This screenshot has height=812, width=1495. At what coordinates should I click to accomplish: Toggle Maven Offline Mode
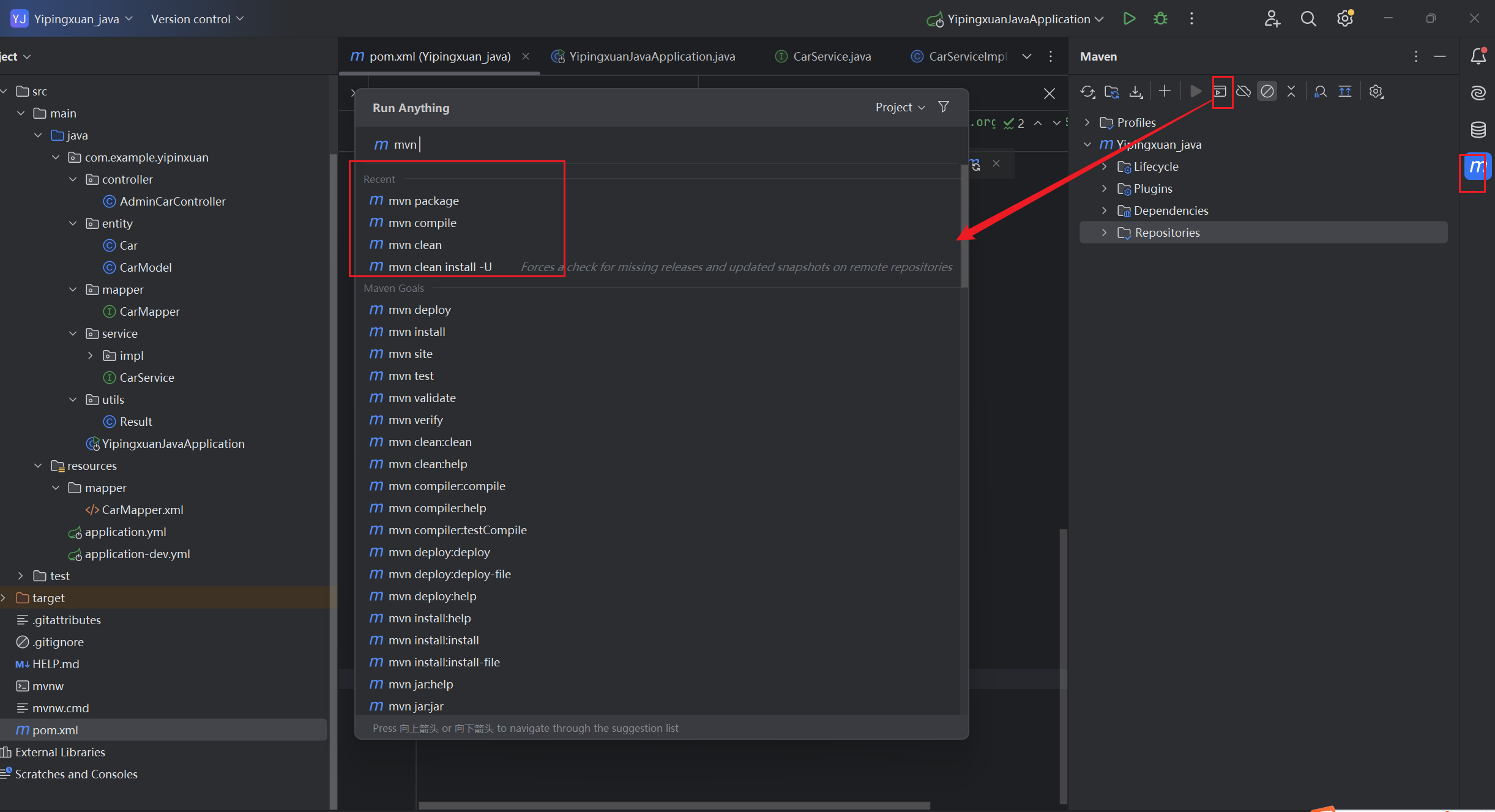1243,92
